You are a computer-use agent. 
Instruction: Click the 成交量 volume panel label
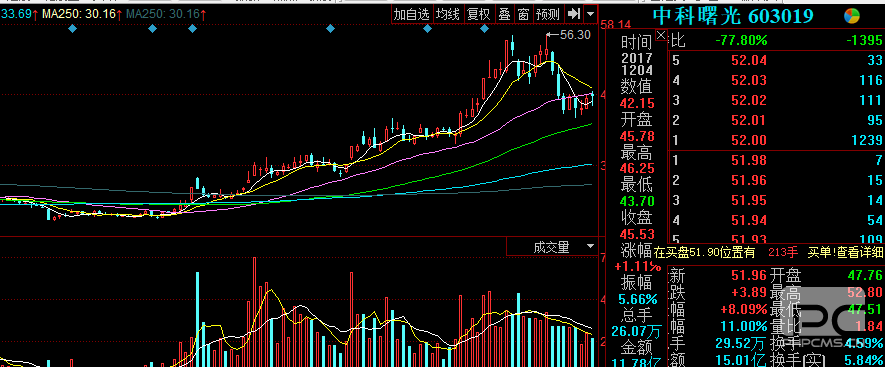(551, 247)
